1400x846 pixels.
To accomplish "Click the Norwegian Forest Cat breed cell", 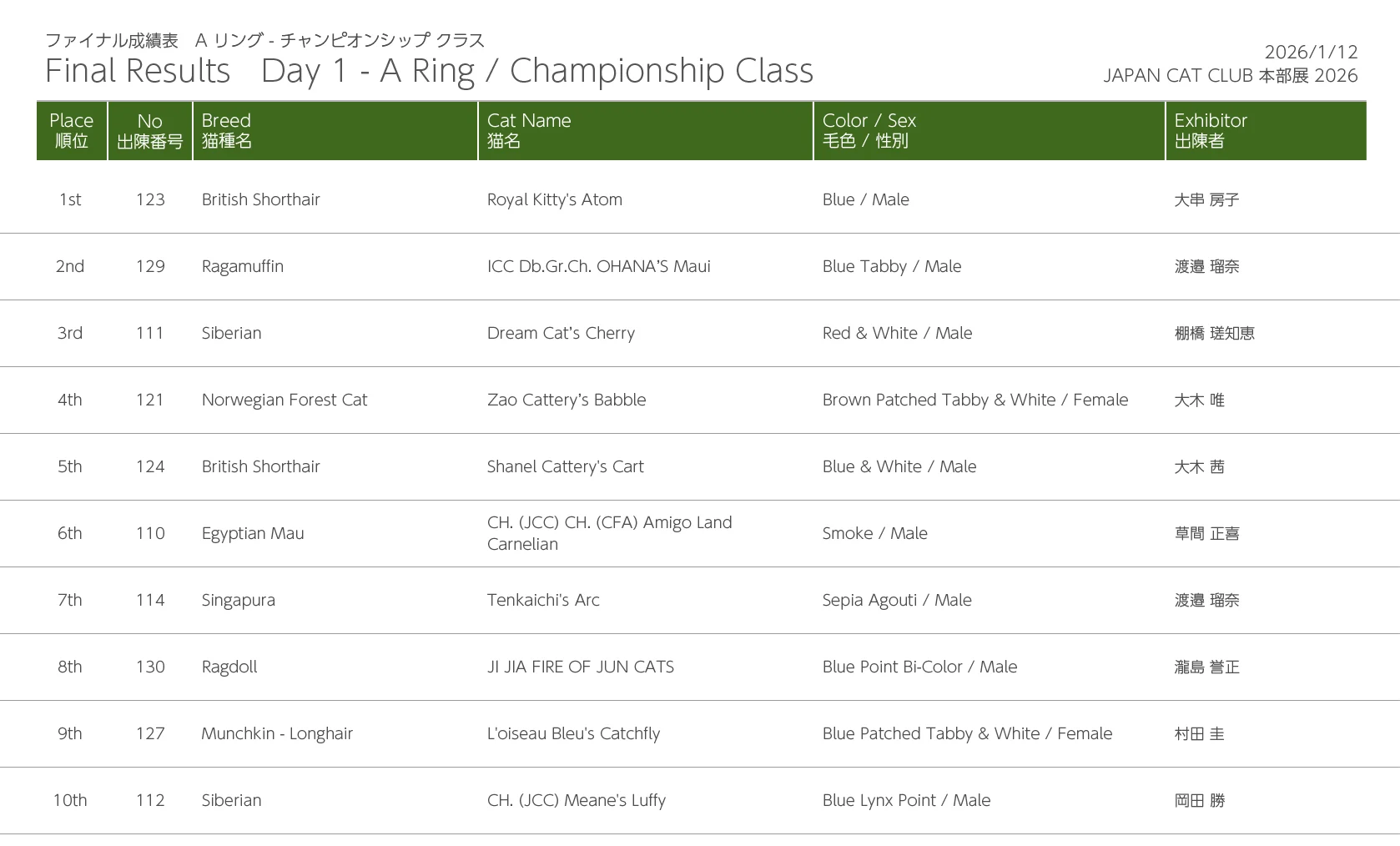I will [285, 400].
